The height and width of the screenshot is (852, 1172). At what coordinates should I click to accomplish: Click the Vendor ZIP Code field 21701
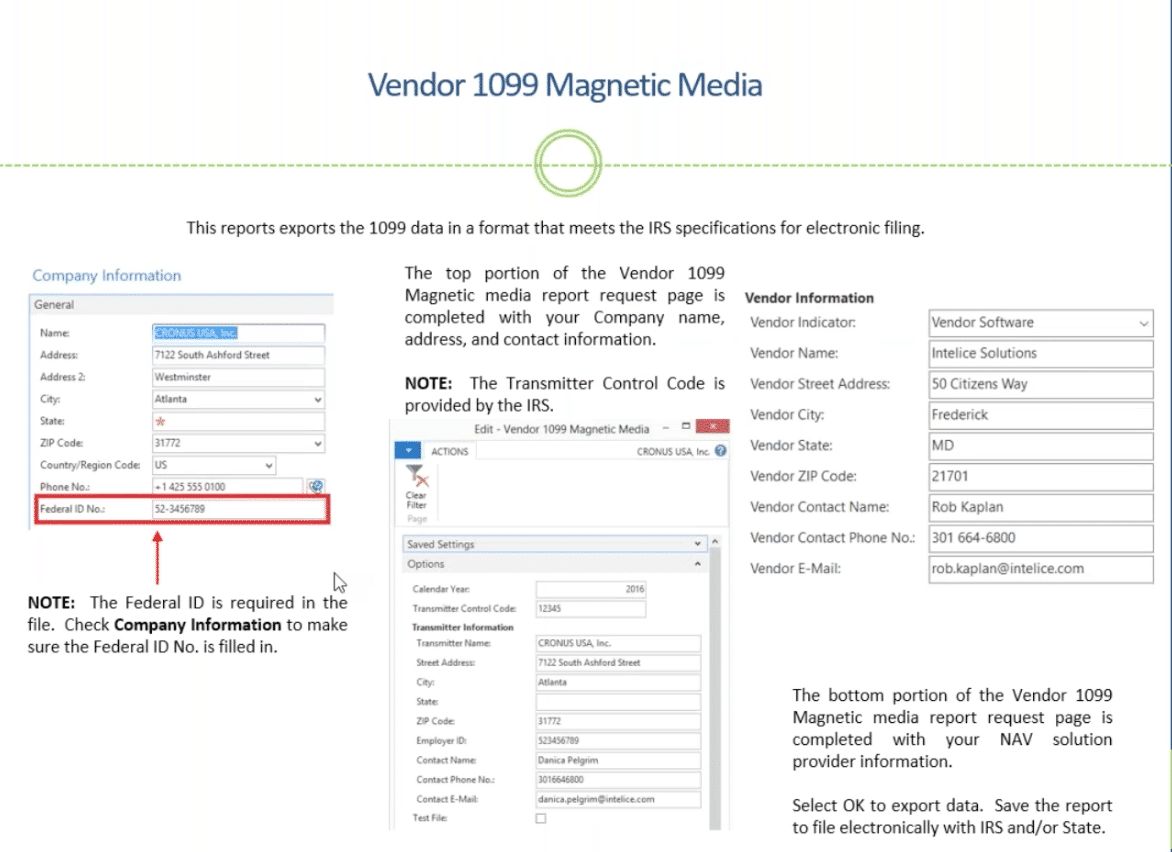1040,476
